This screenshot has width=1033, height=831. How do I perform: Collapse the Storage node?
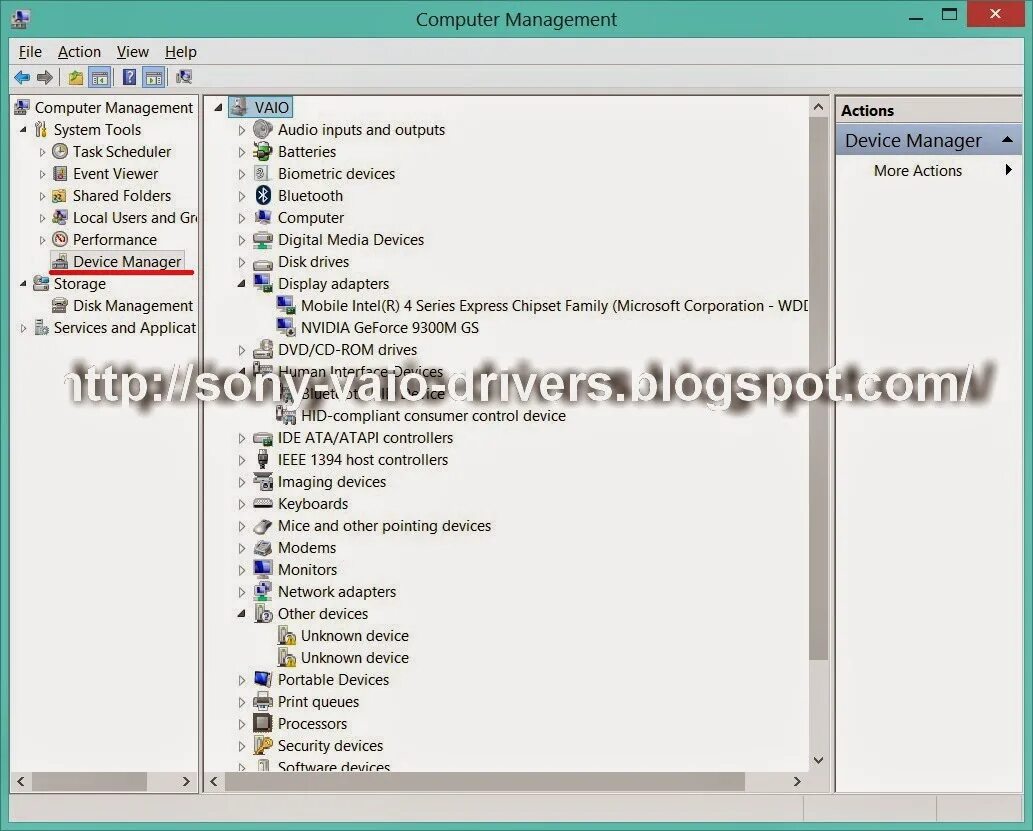pyautogui.click(x=24, y=283)
